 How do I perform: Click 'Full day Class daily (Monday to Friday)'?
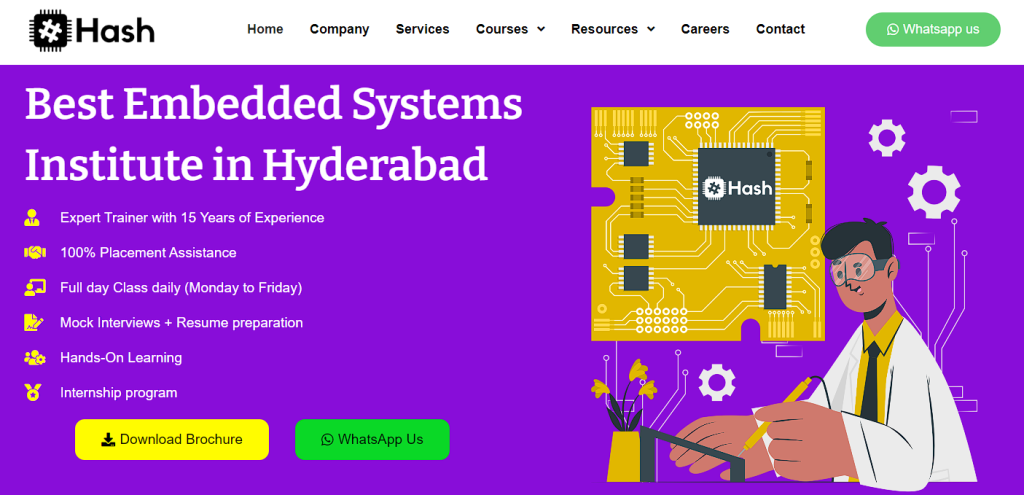[181, 287]
